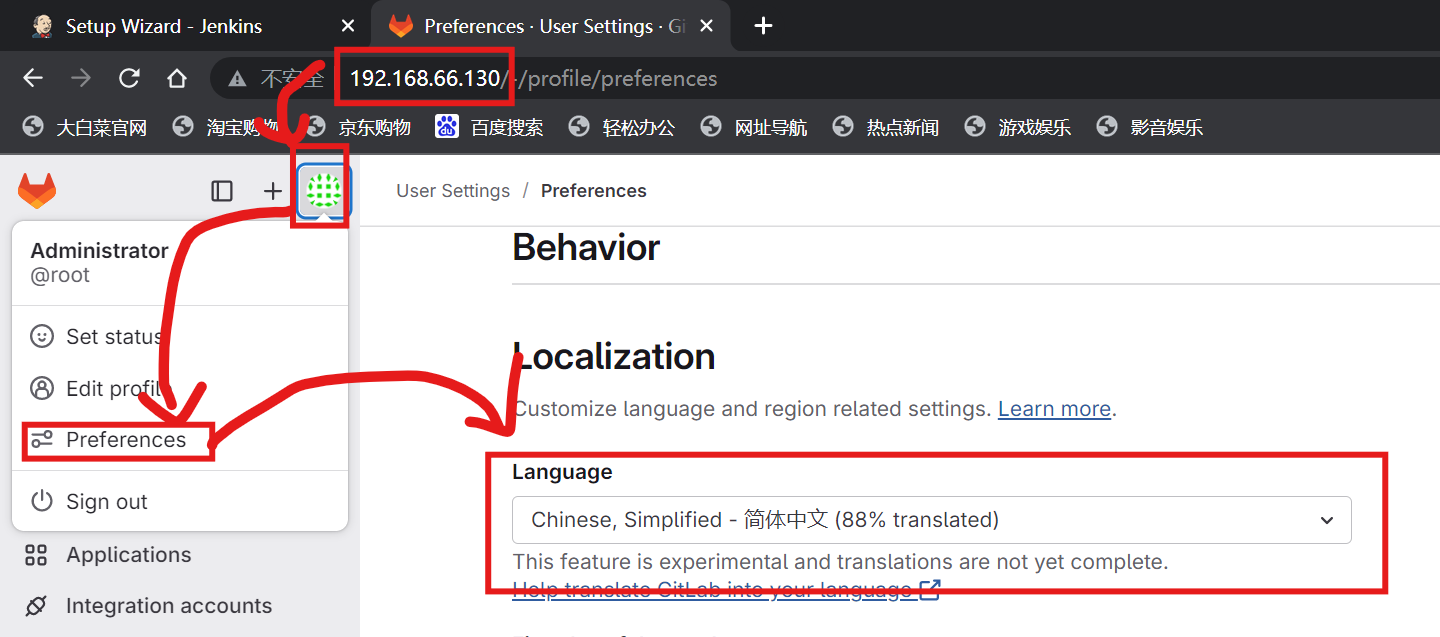Screen dimensions: 1440x637
Task: Click the Behavior heading
Action: 586,247
